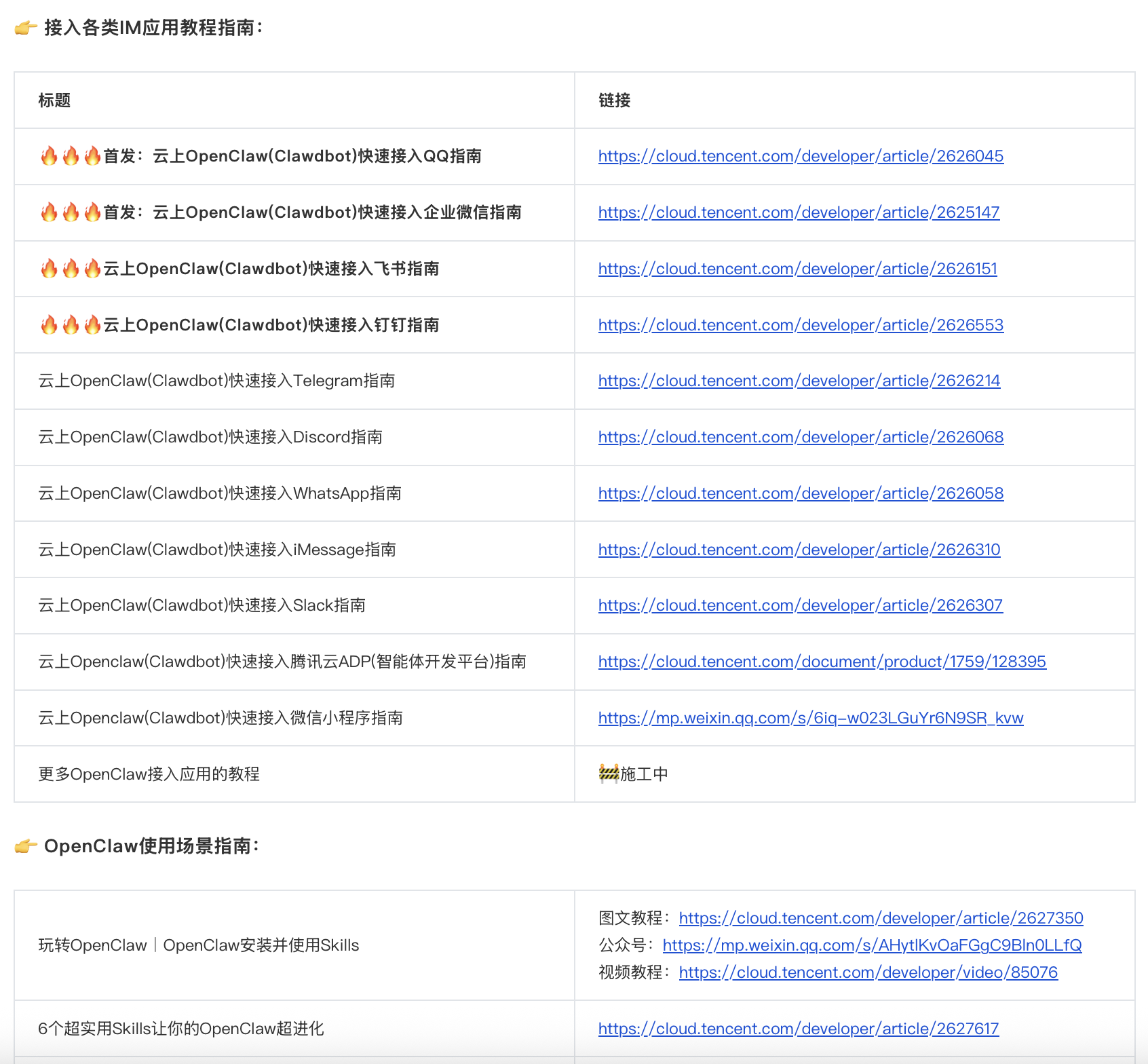Open the iMessage guide article 2626310
Screen dimensions: 1148x1064
[x=799, y=549]
